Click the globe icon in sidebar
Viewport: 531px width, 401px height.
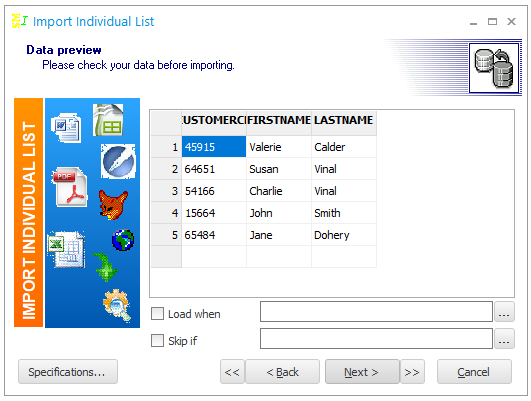tap(123, 240)
